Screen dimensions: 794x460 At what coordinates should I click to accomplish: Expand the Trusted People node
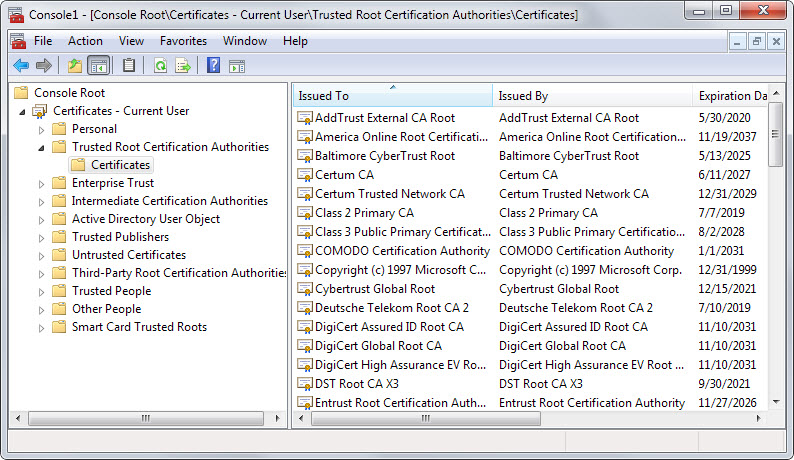(42, 292)
